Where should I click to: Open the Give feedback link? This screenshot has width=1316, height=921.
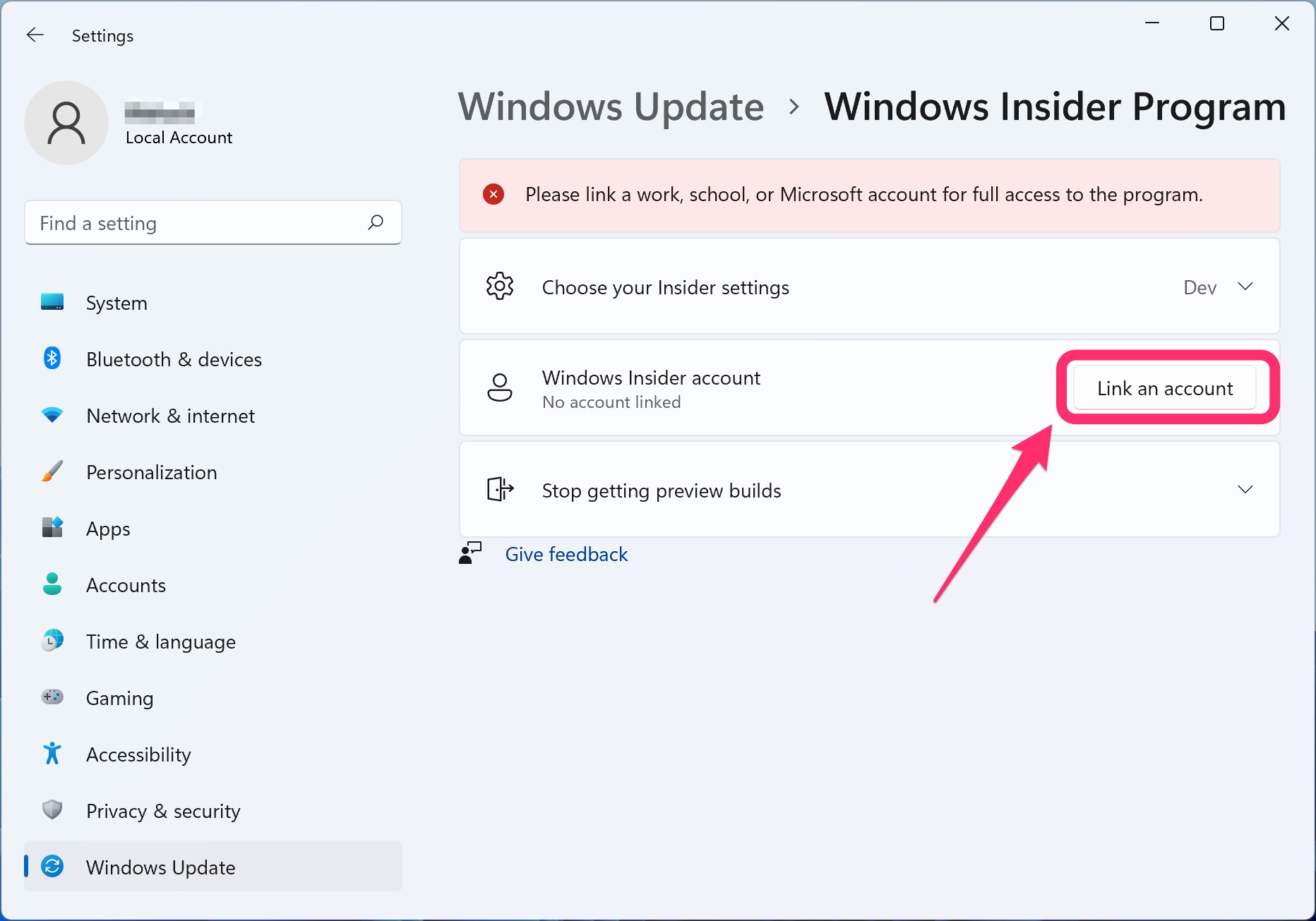(x=566, y=554)
